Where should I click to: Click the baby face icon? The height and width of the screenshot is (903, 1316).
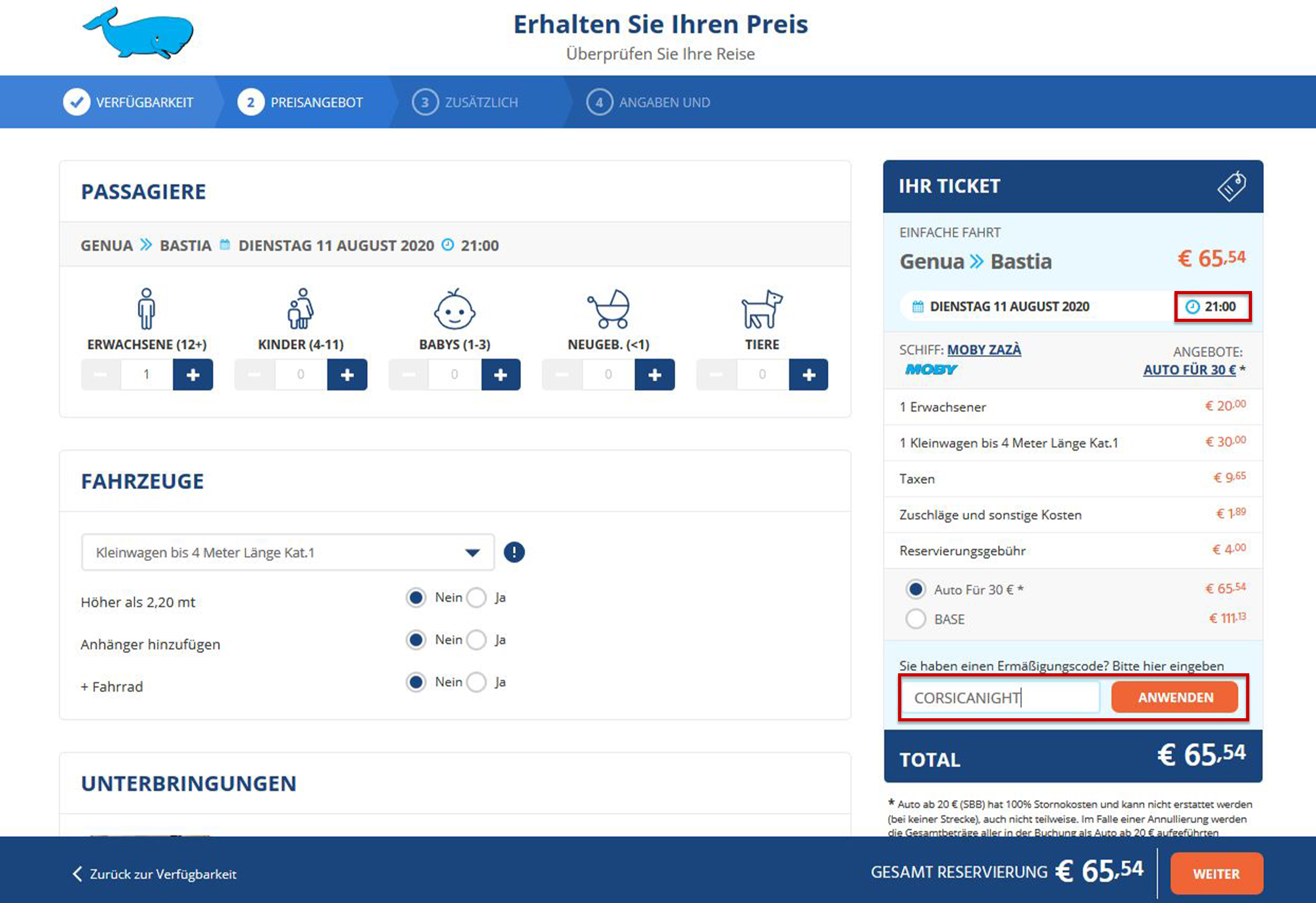[x=454, y=309]
